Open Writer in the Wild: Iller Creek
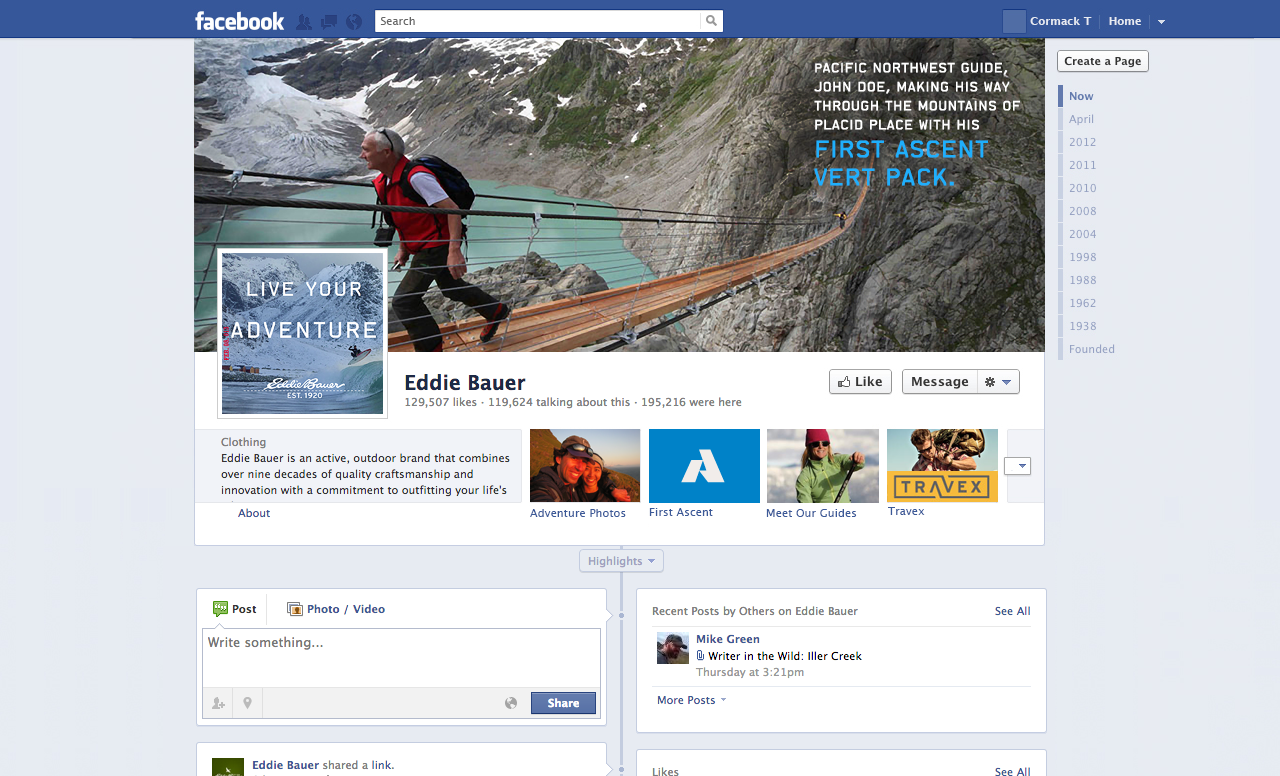The width and height of the screenshot is (1280, 776). click(785, 656)
